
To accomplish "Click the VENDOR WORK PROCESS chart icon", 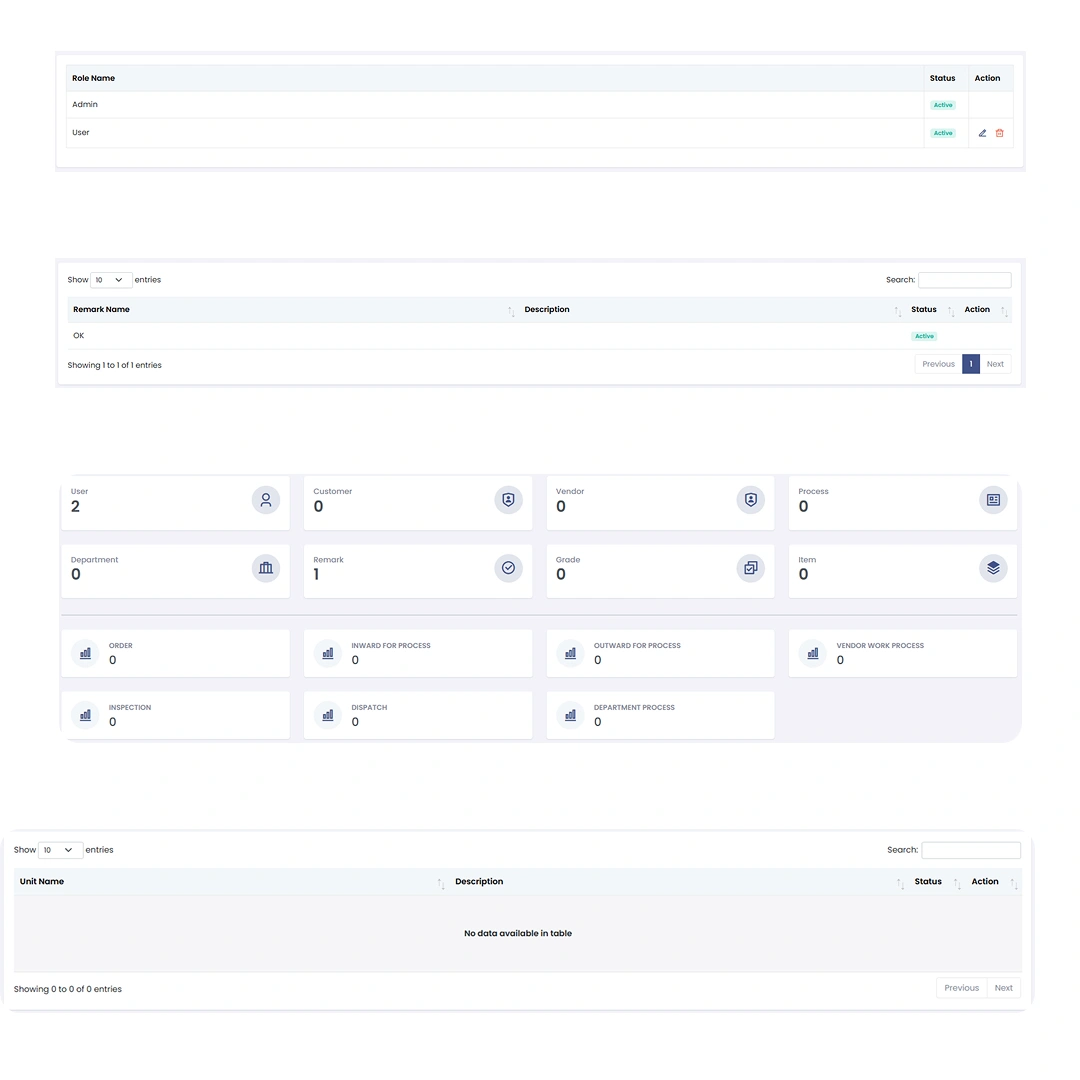I will (813, 653).
